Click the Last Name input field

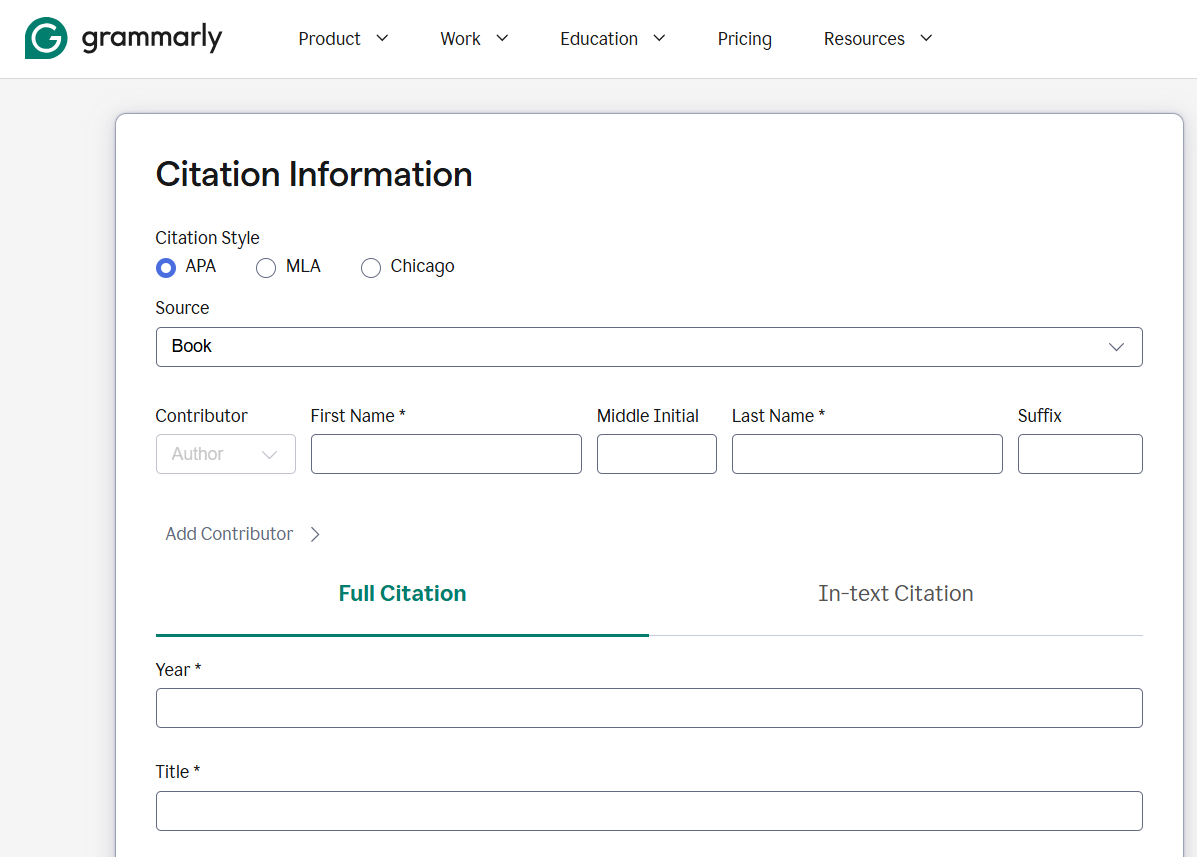click(x=866, y=454)
